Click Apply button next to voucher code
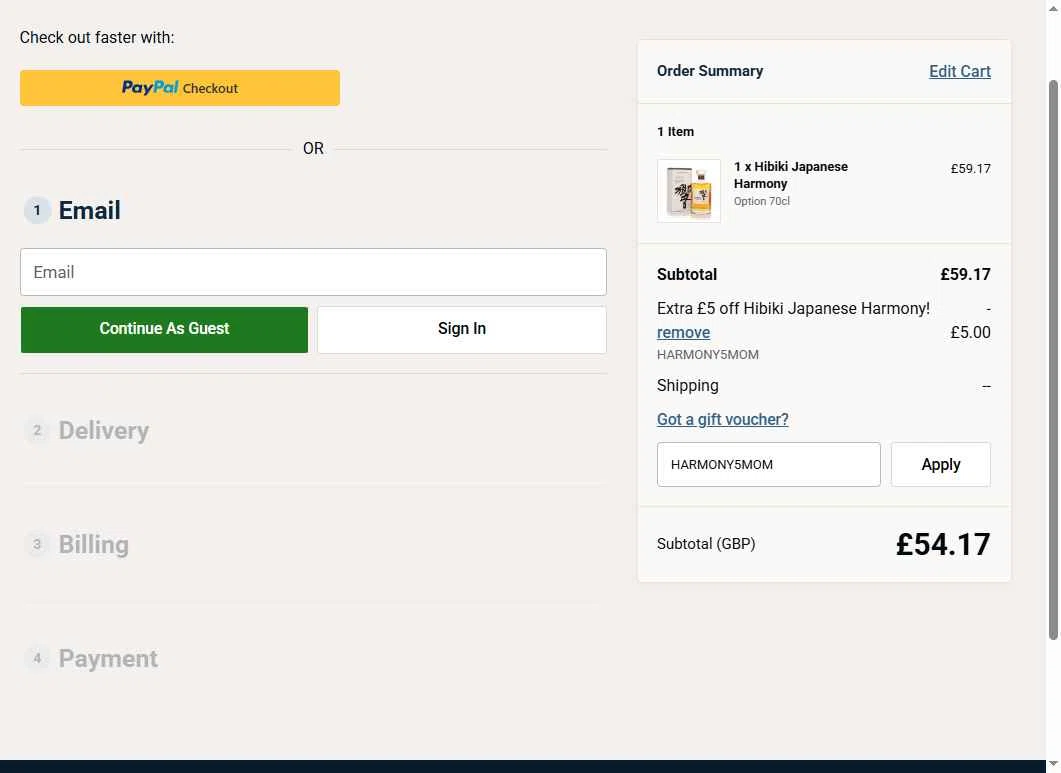Screen dimensions: 1061x773 click(x=941, y=464)
